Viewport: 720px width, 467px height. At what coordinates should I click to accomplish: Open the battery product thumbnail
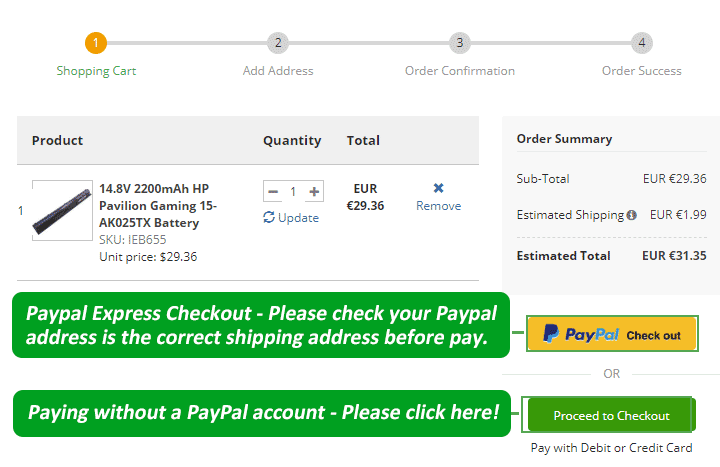pos(62,210)
